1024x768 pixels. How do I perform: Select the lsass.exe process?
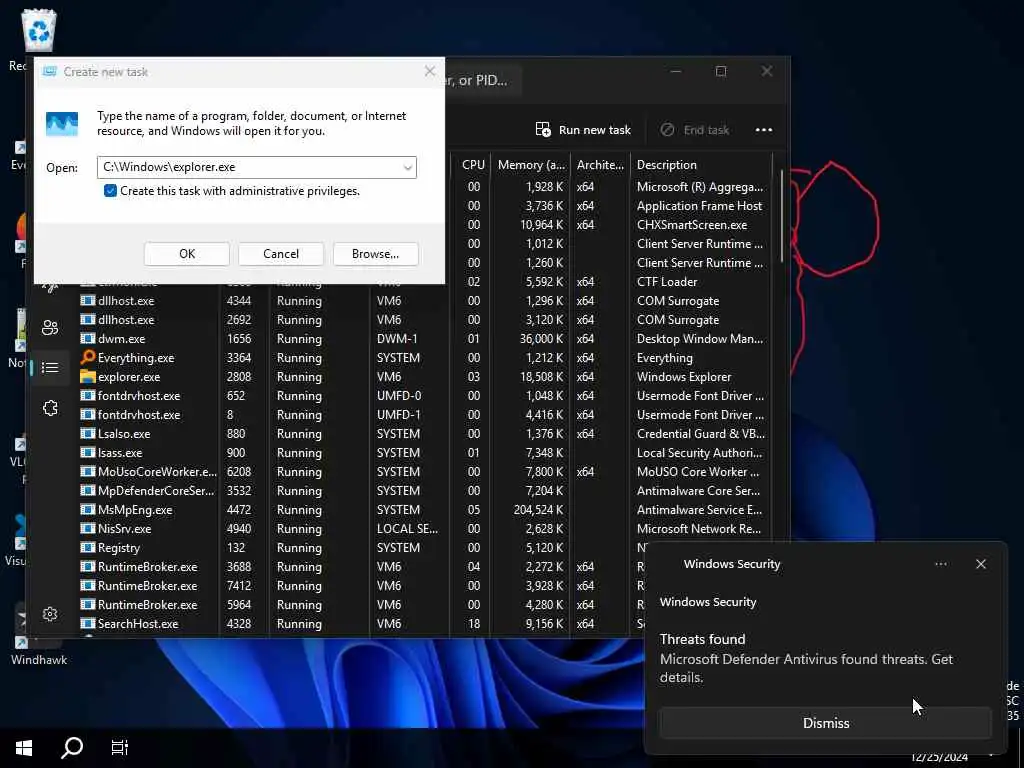(424, 453)
